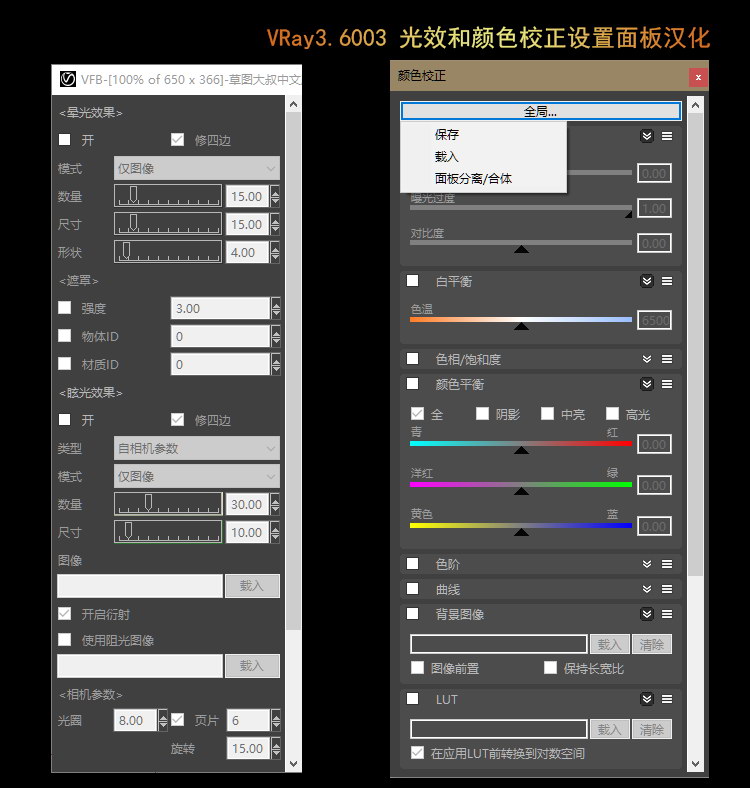This screenshot has width=750, height=788.
Task: Enable the 白平衡 checkbox
Action: tap(412, 280)
